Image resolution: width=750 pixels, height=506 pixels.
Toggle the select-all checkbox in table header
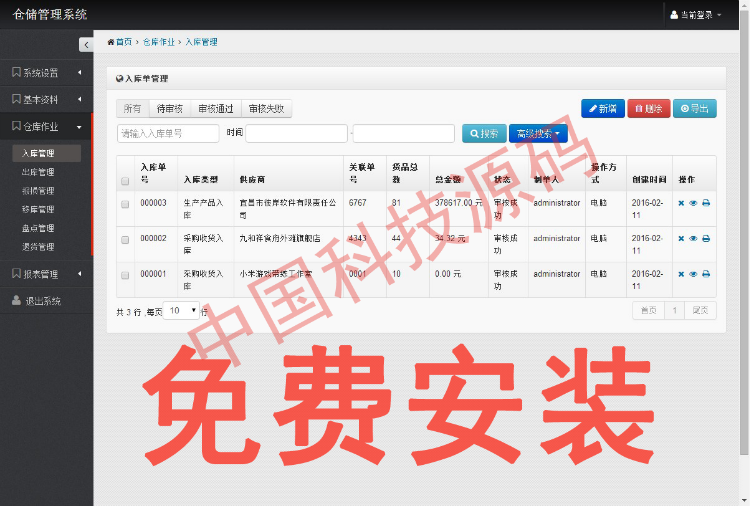(x=125, y=181)
